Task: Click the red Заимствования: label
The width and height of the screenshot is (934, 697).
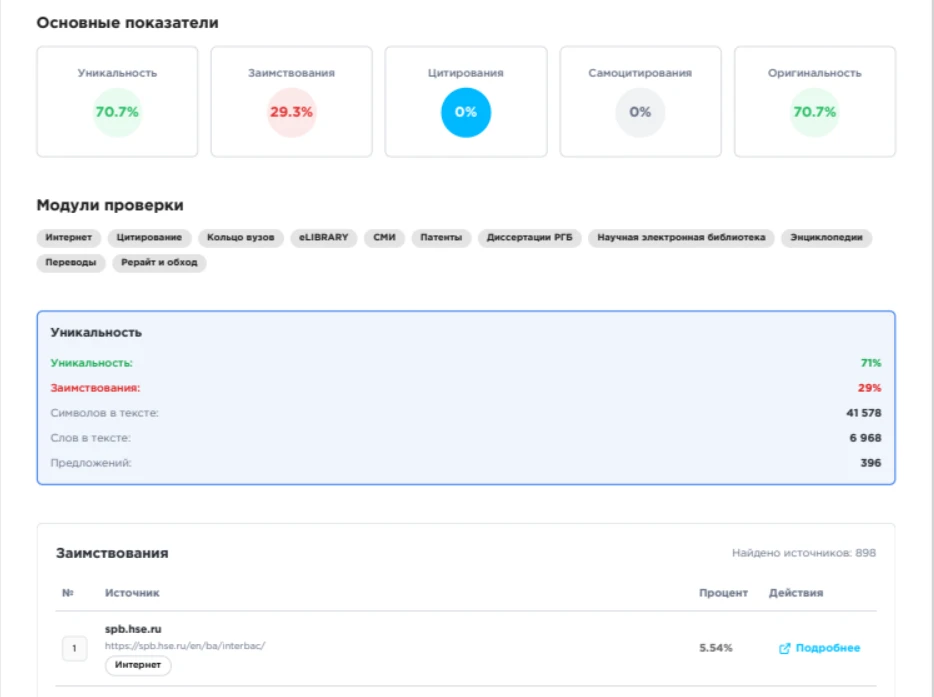Action: pyautogui.click(x=95, y=388)
